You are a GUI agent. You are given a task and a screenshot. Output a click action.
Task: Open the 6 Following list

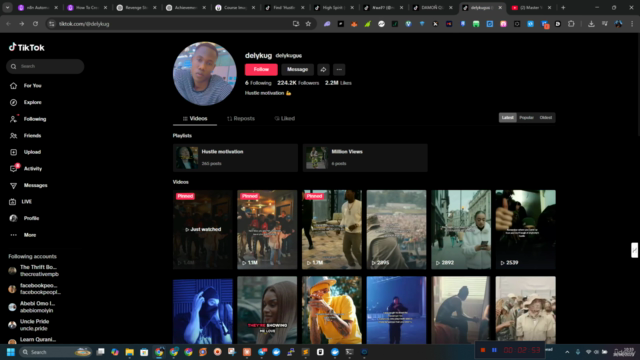point(258,83)
